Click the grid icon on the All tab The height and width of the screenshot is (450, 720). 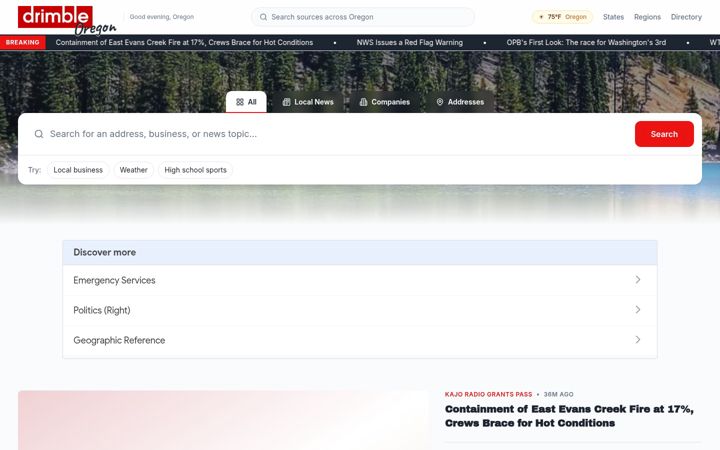(x=240, y=102)
